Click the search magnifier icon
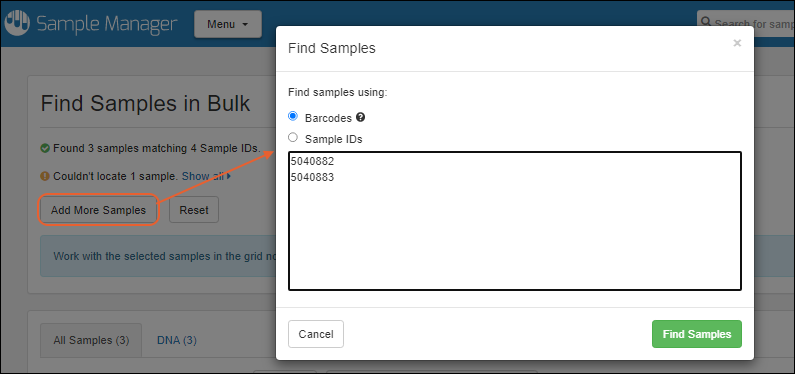 click(705, 22)
